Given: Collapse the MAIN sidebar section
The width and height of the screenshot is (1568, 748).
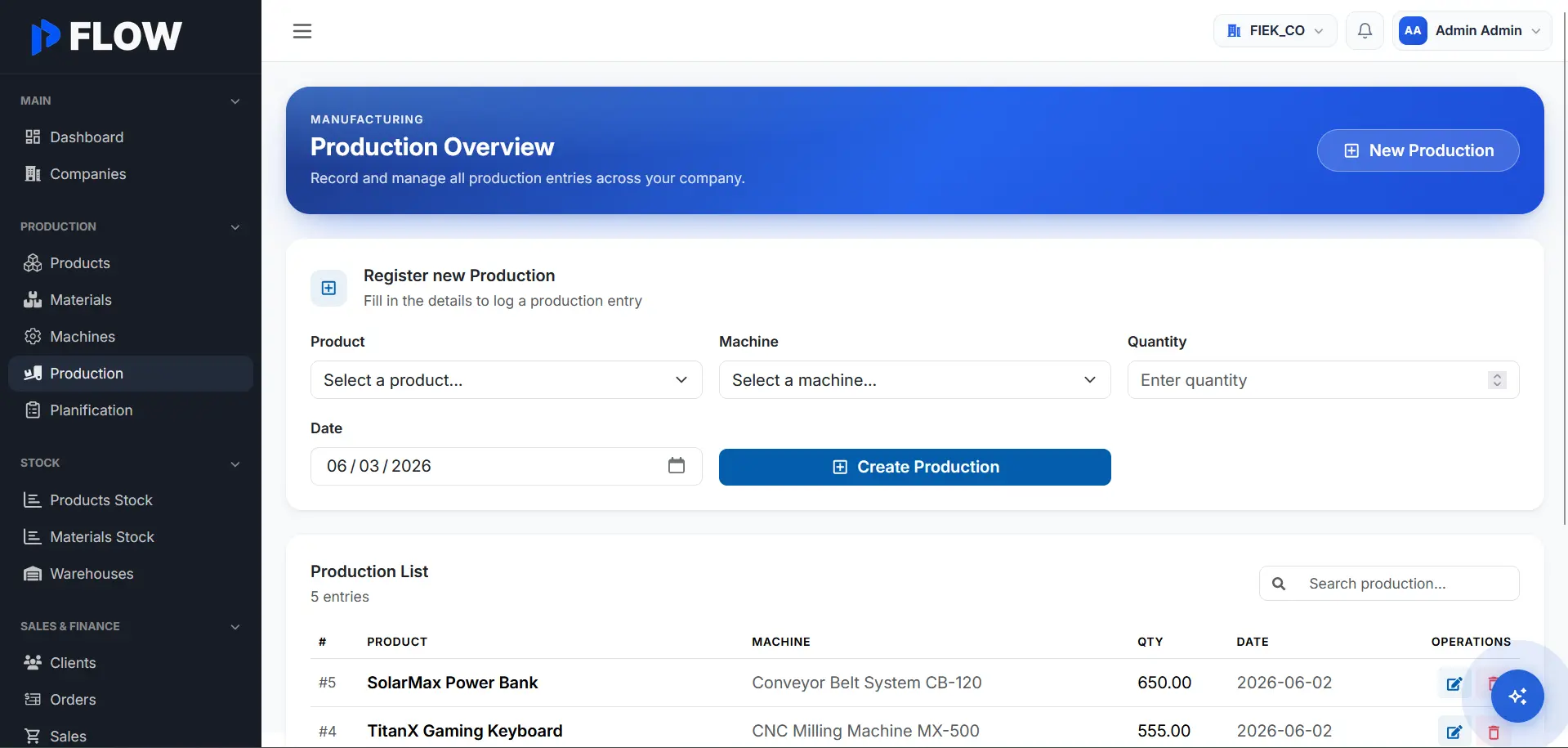Looking at the screenshot, I should [235, 101].
